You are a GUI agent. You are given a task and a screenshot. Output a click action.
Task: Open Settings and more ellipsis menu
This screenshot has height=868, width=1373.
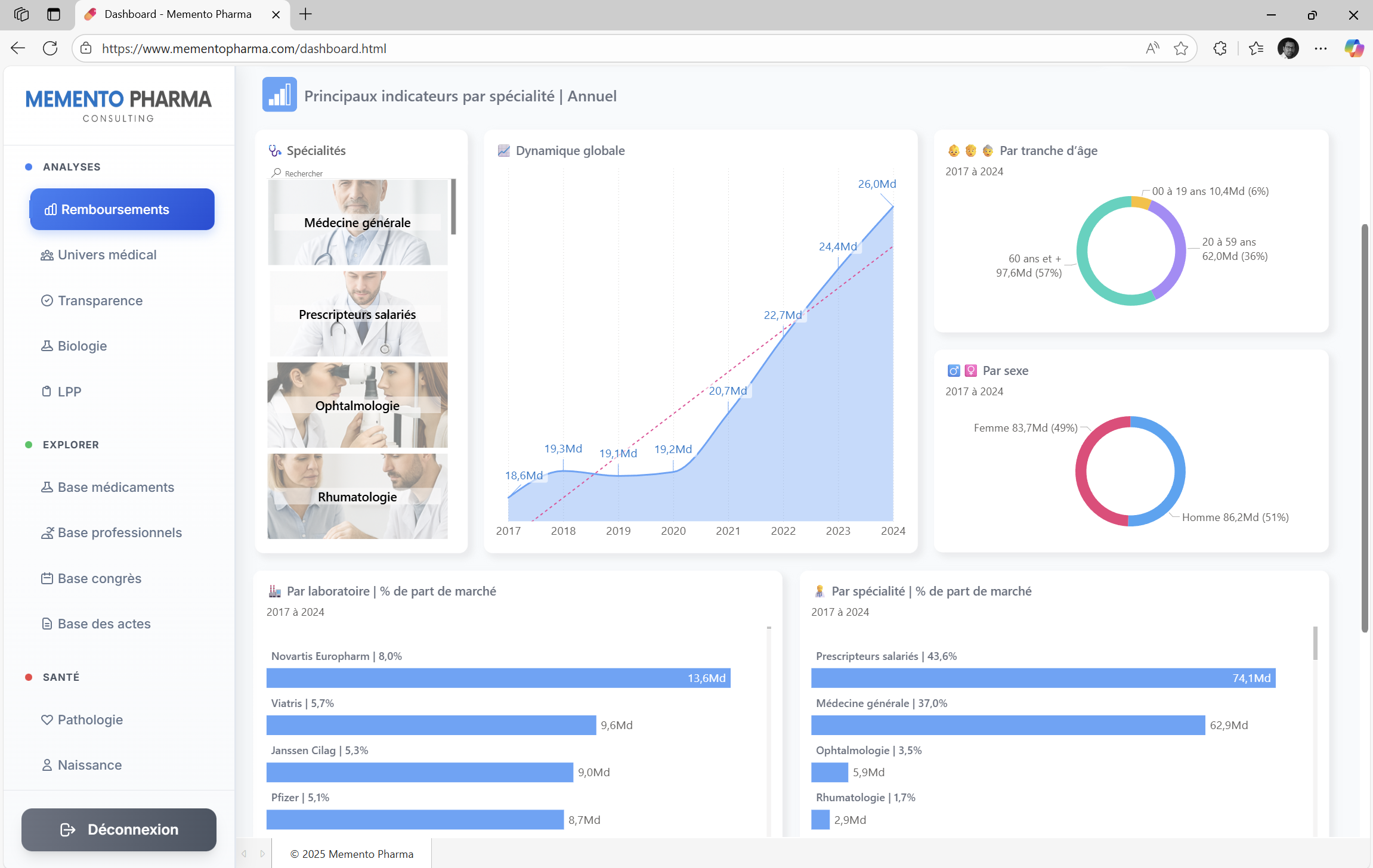click(1321, 48)
